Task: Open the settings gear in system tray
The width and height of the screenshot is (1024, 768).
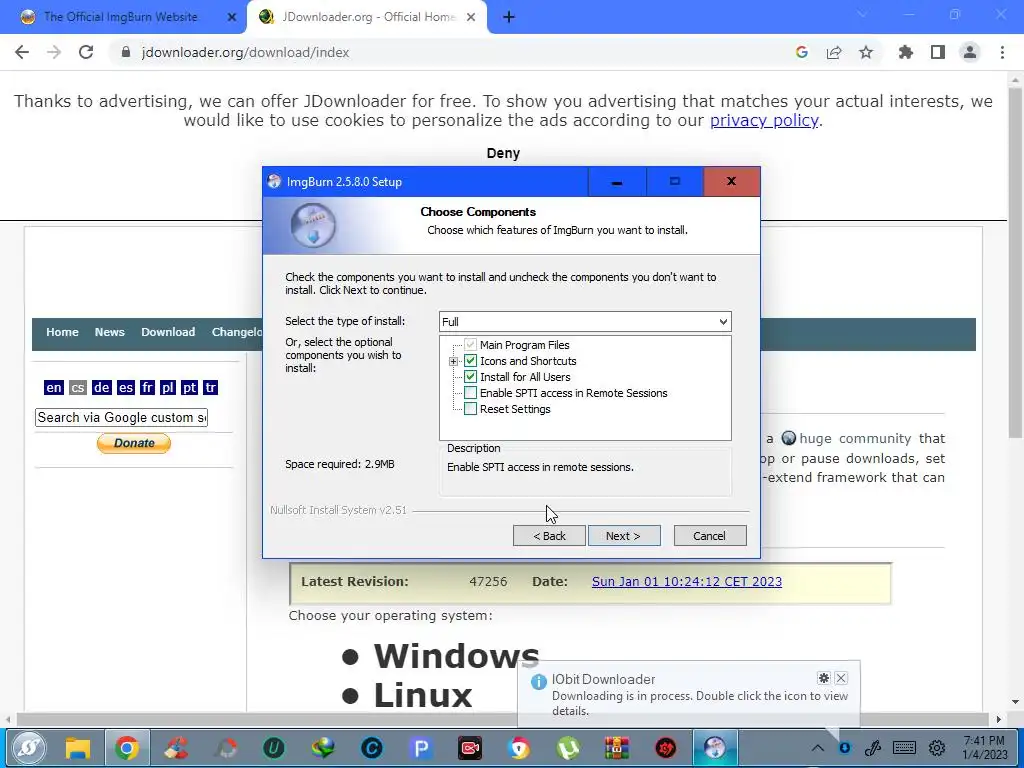Action: click(936, 748)
